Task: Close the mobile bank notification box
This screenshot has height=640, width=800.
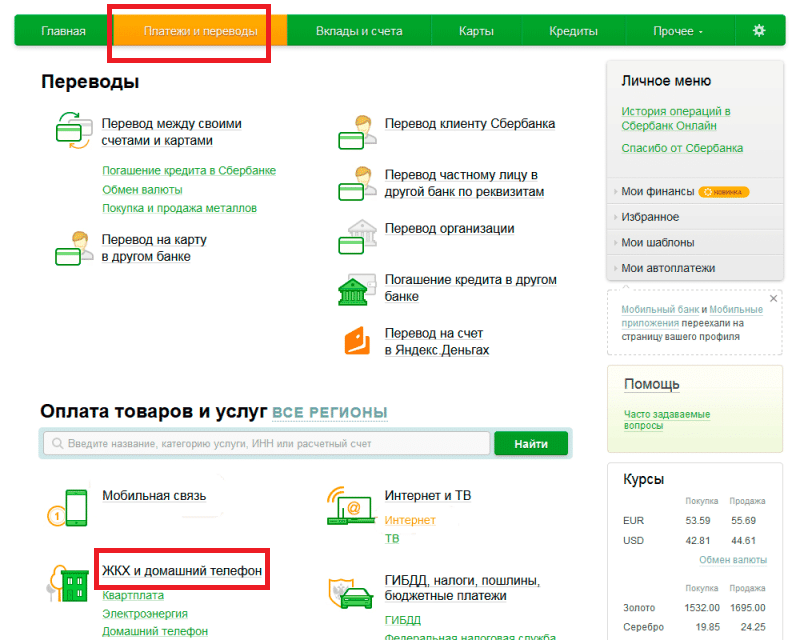Action: [x=773, y=299]
